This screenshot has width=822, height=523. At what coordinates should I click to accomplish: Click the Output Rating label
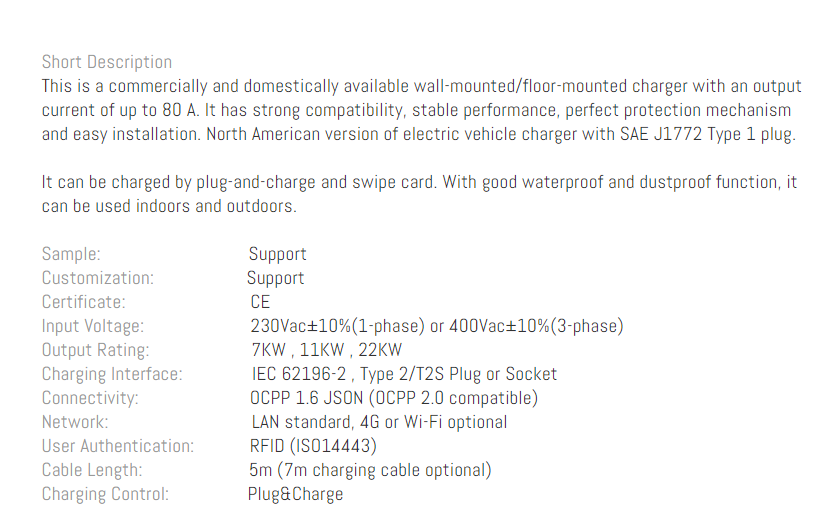tap(95, 351)
